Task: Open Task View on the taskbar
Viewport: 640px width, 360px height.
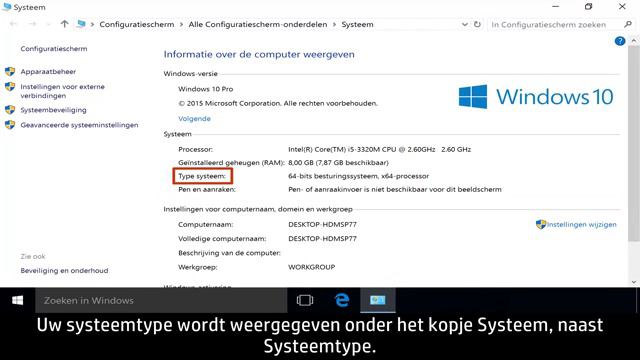Action: tap(305, 300)
